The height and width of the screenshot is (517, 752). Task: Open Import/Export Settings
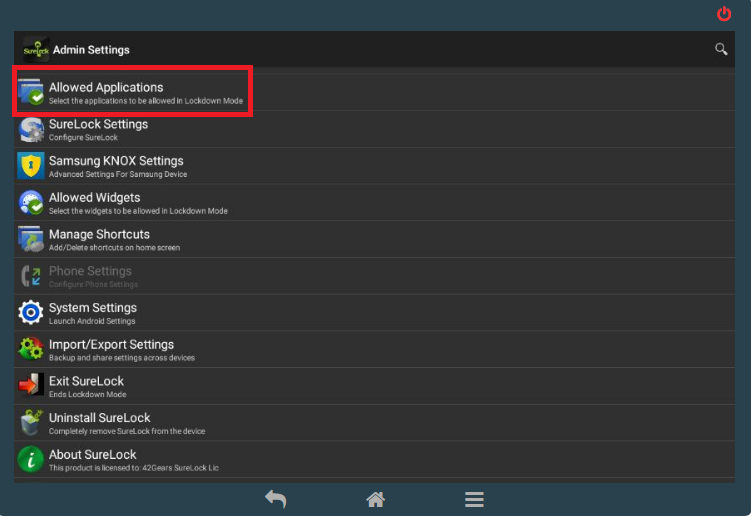click(374, 349)
